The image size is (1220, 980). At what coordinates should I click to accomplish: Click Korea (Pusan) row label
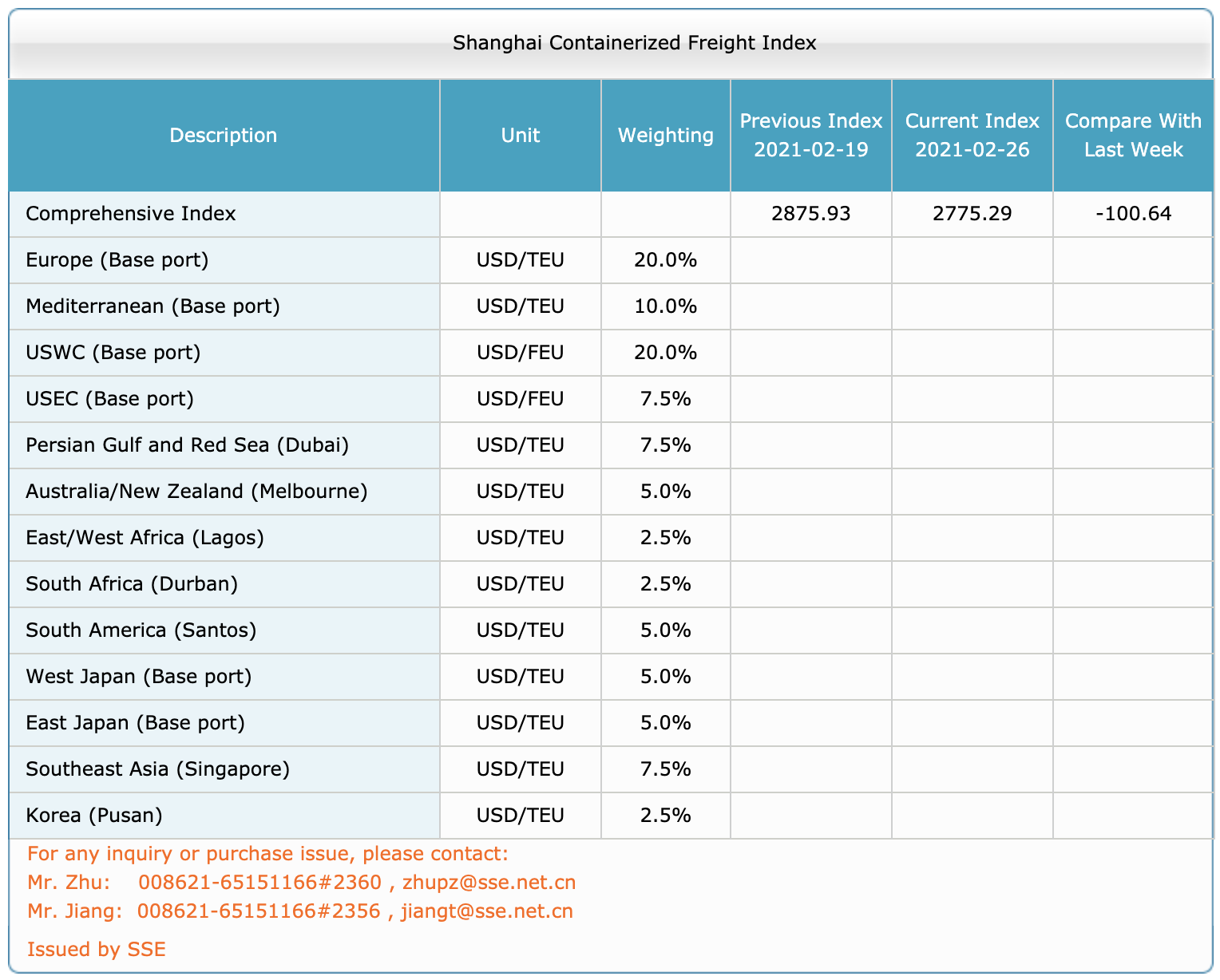(94, 816)
